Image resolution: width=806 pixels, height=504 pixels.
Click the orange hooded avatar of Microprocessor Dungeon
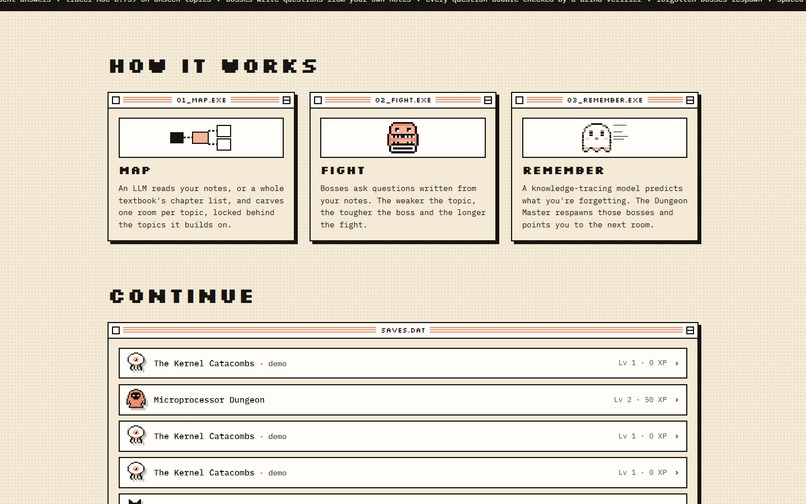[x=136, y=399]
